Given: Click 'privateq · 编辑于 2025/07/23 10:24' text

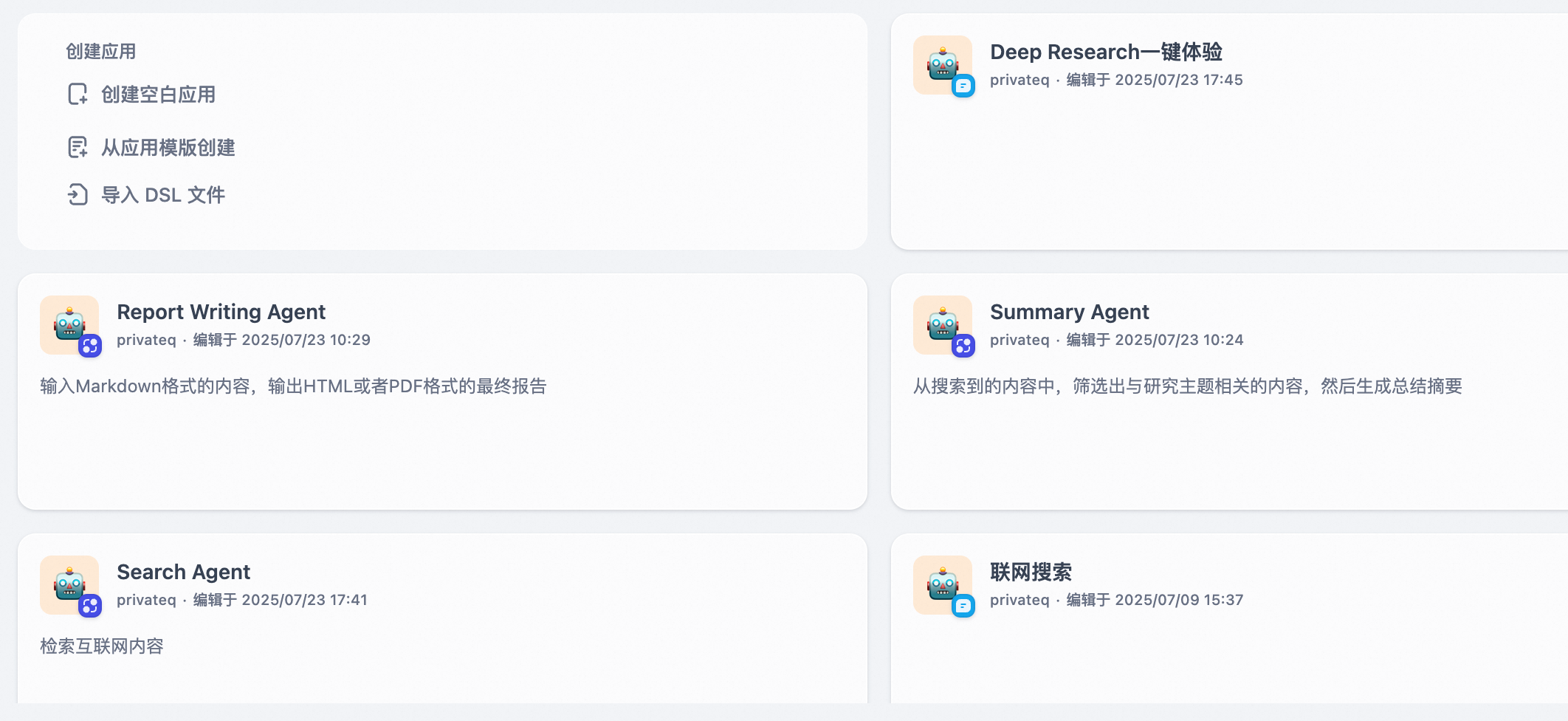Looking at the screenshot, I should point(1116,340).
